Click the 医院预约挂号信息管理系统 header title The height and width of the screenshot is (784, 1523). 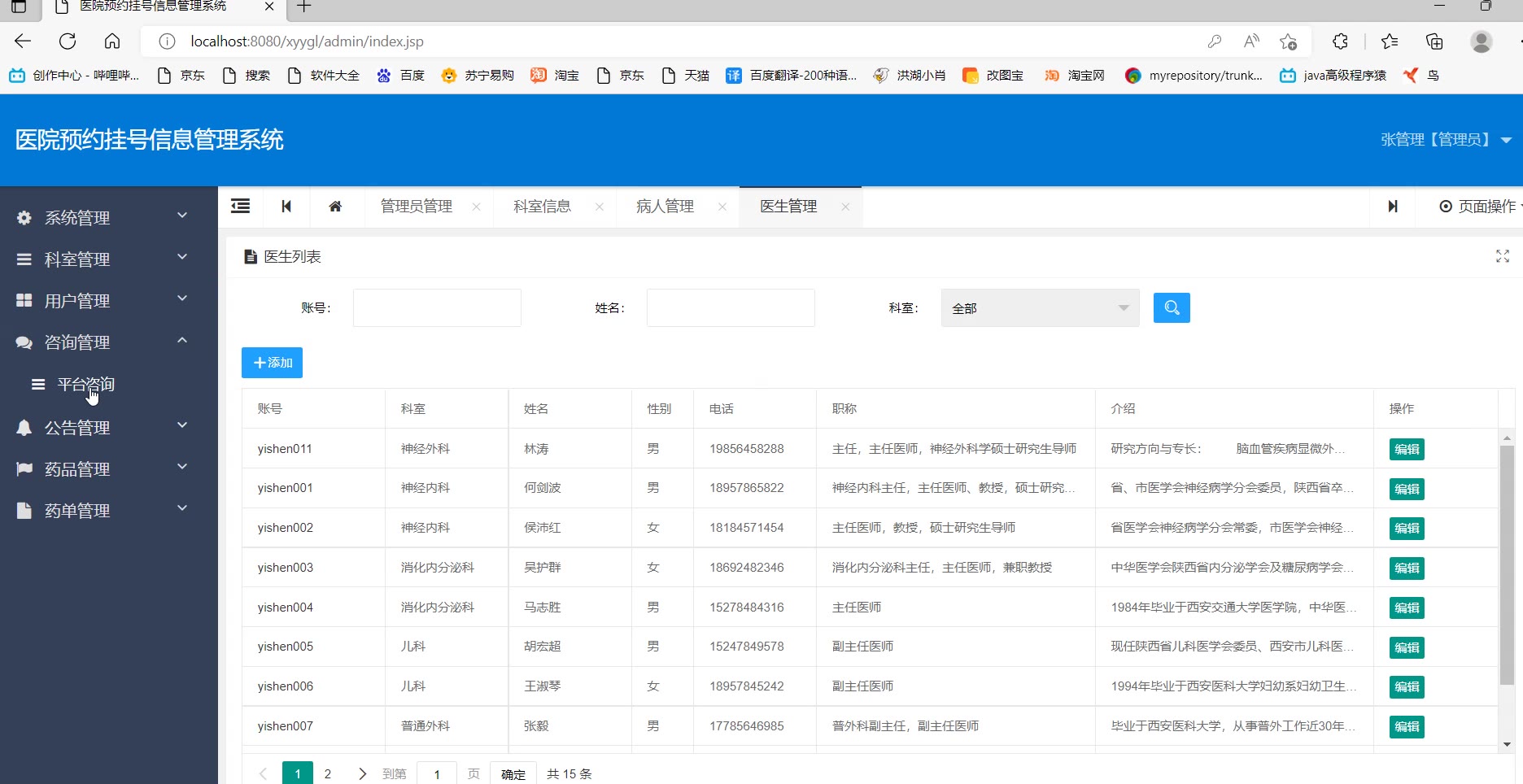pos(150,140)
